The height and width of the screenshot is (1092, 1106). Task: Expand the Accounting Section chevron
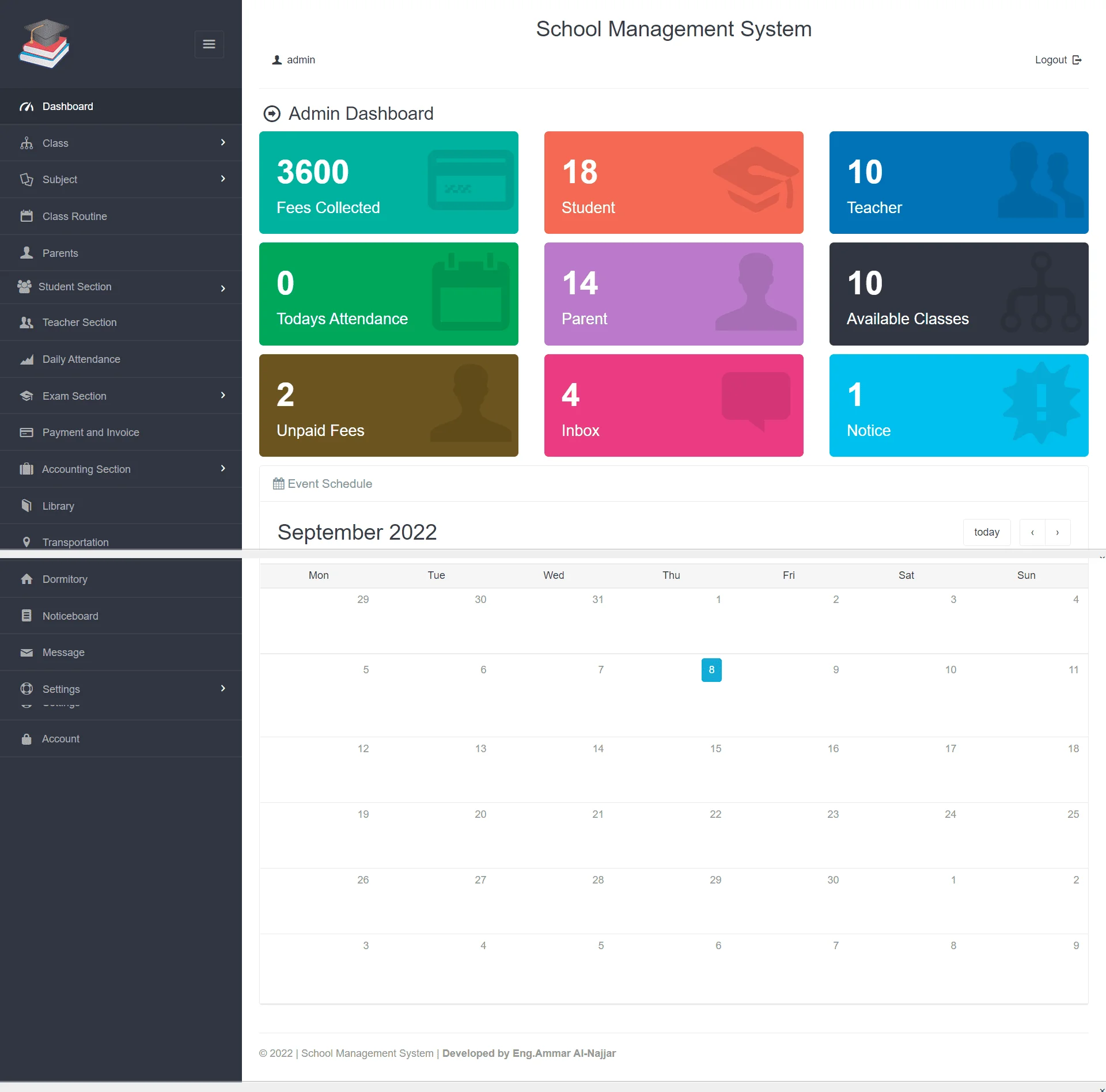point(223,469)
